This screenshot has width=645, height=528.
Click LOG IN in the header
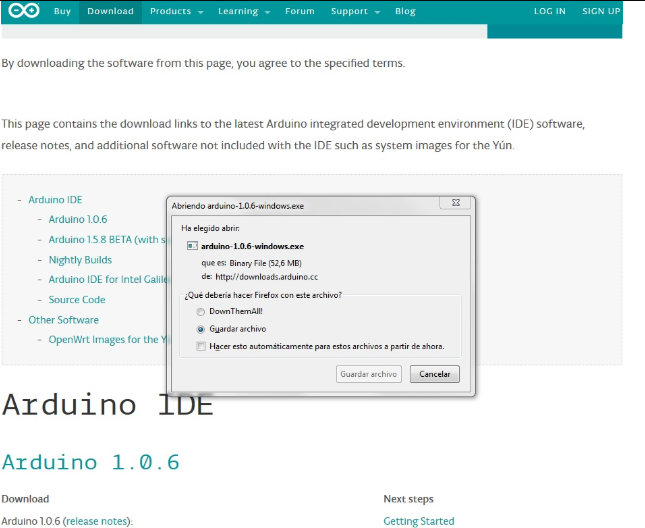click(550, 12)
